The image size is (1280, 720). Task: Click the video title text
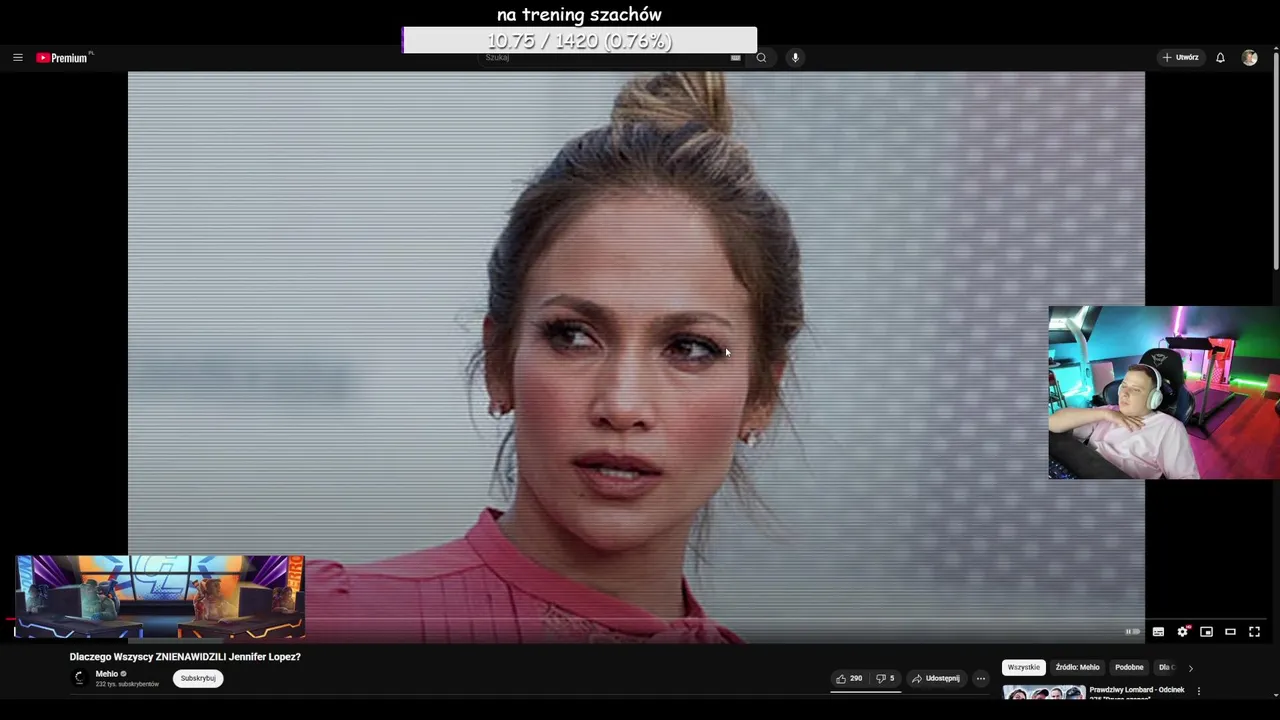point(185,657)
